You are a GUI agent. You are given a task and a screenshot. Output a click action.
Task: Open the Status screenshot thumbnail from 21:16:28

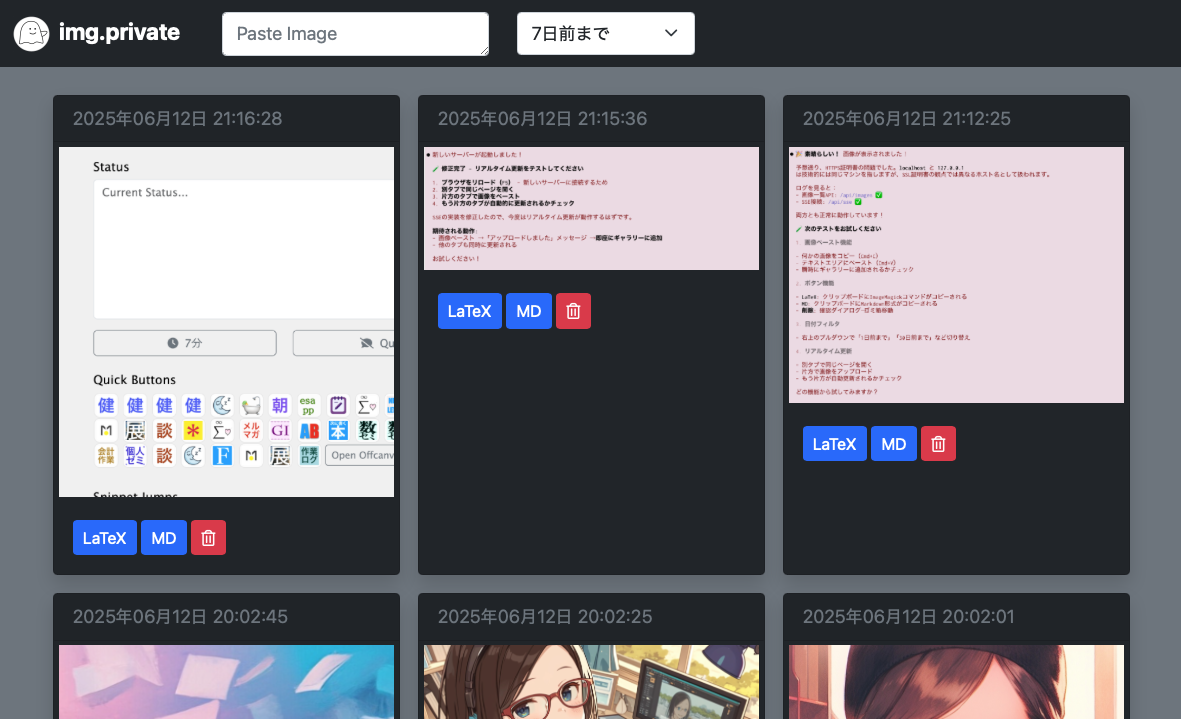[x=226, y=322]
